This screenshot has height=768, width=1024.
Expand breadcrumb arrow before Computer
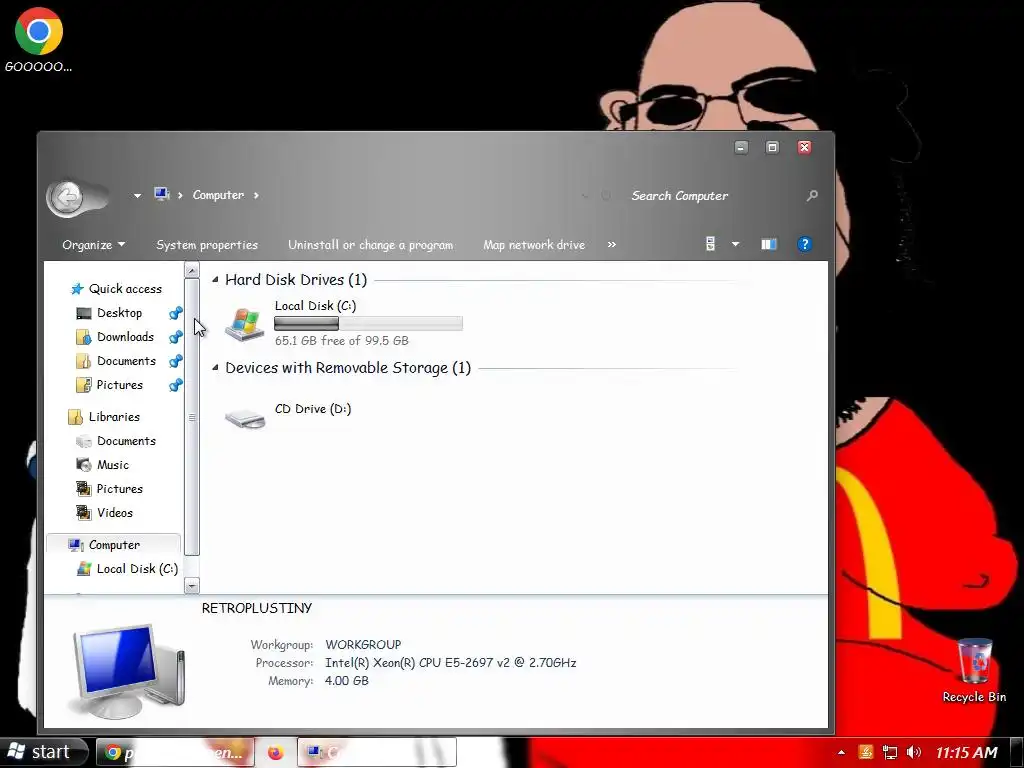click(x=180, y=195)
